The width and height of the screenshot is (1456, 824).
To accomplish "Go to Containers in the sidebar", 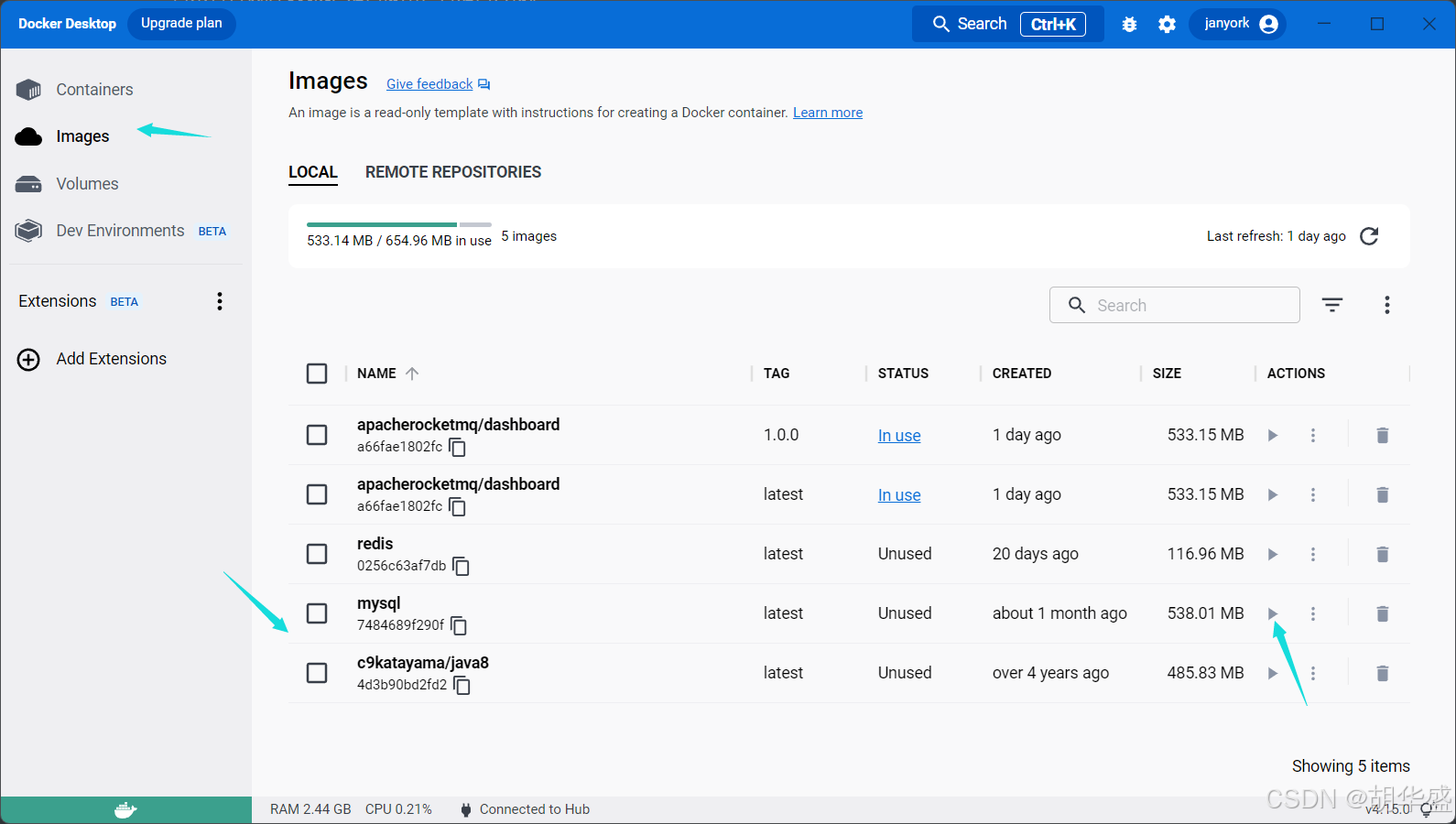I will click(x=94, y=90).
